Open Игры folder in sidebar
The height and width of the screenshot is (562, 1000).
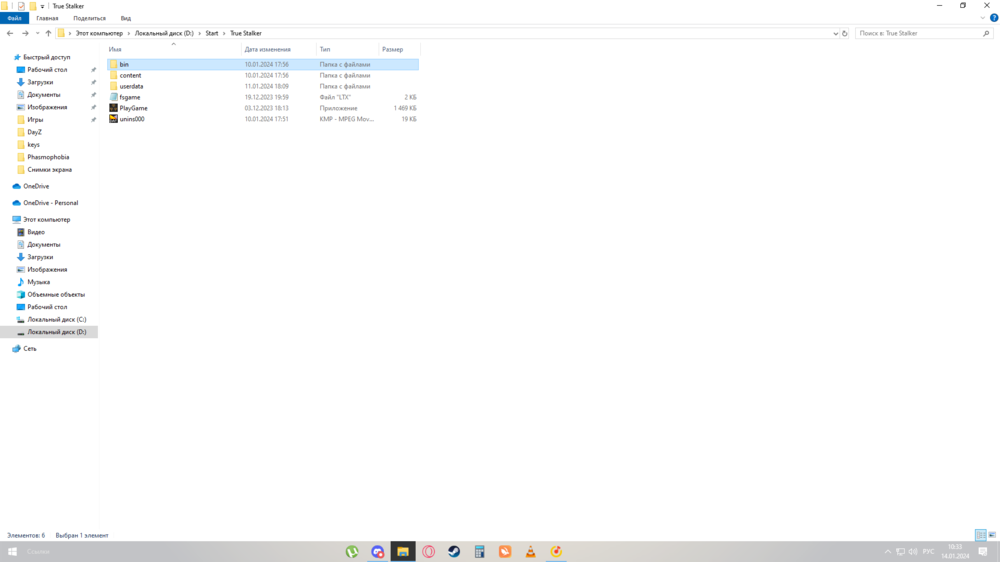(35, 120)
